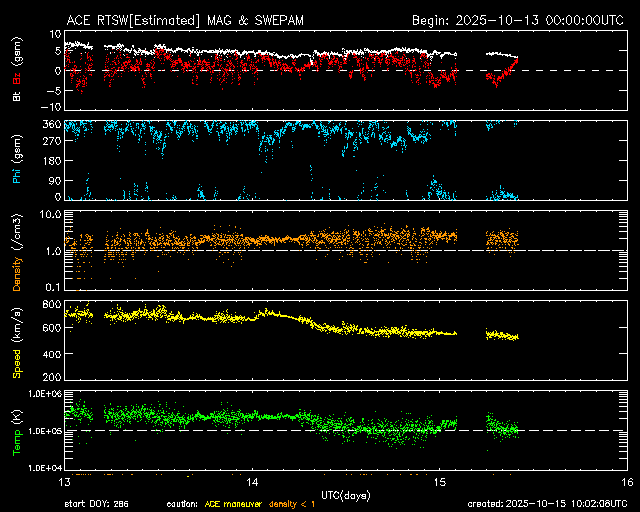Click the Speed (km/s) axis label
640x512 pixels.
[x=16, y=341]
